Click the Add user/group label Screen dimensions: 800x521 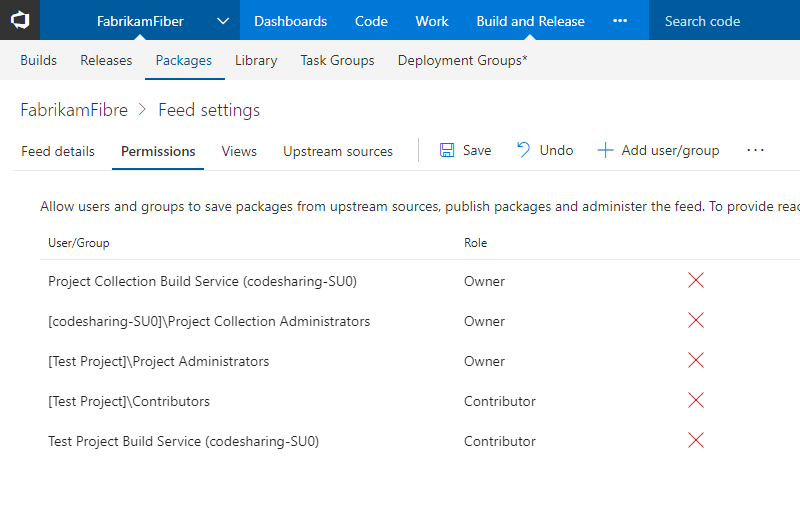670,151
